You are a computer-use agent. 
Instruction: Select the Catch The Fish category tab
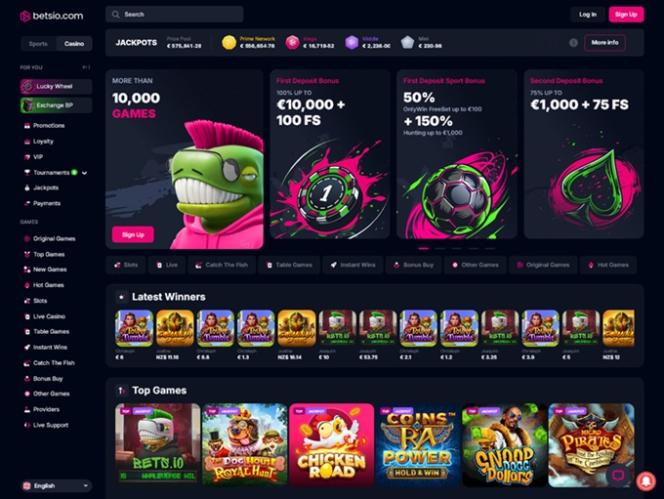click(x=222, y=265)
